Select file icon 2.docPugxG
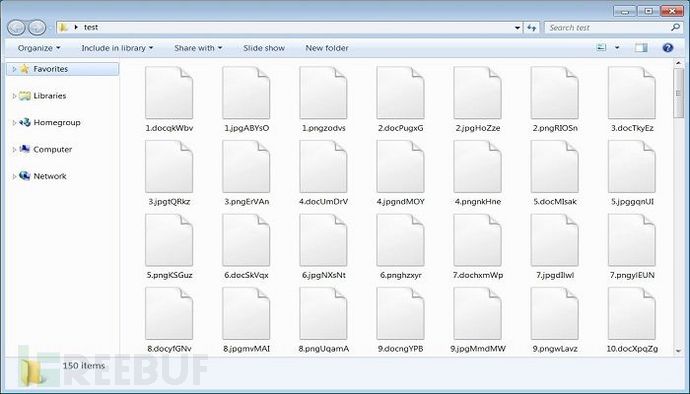The height and width of the screenshot is (394, 690). (x=400, y=93)
